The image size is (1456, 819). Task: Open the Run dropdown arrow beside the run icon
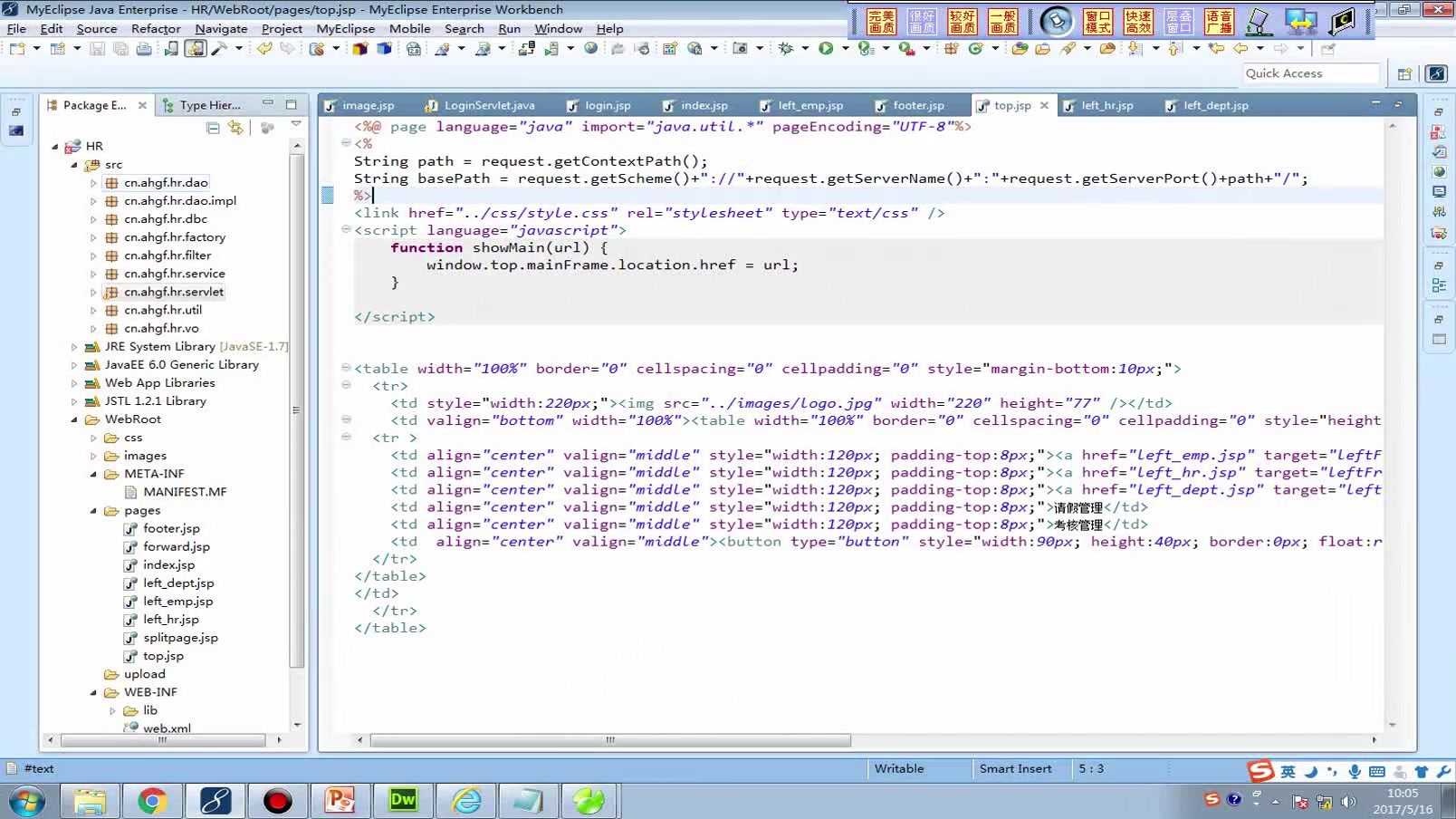coord(845,49)
